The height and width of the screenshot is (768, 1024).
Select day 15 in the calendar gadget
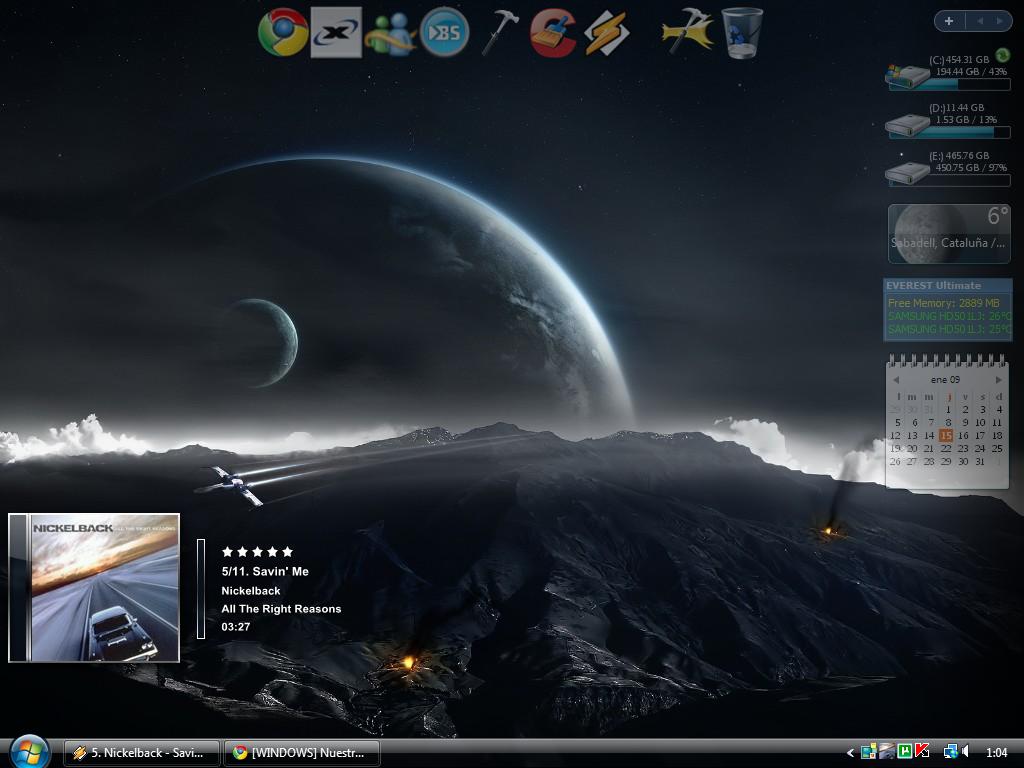[946, 435]
